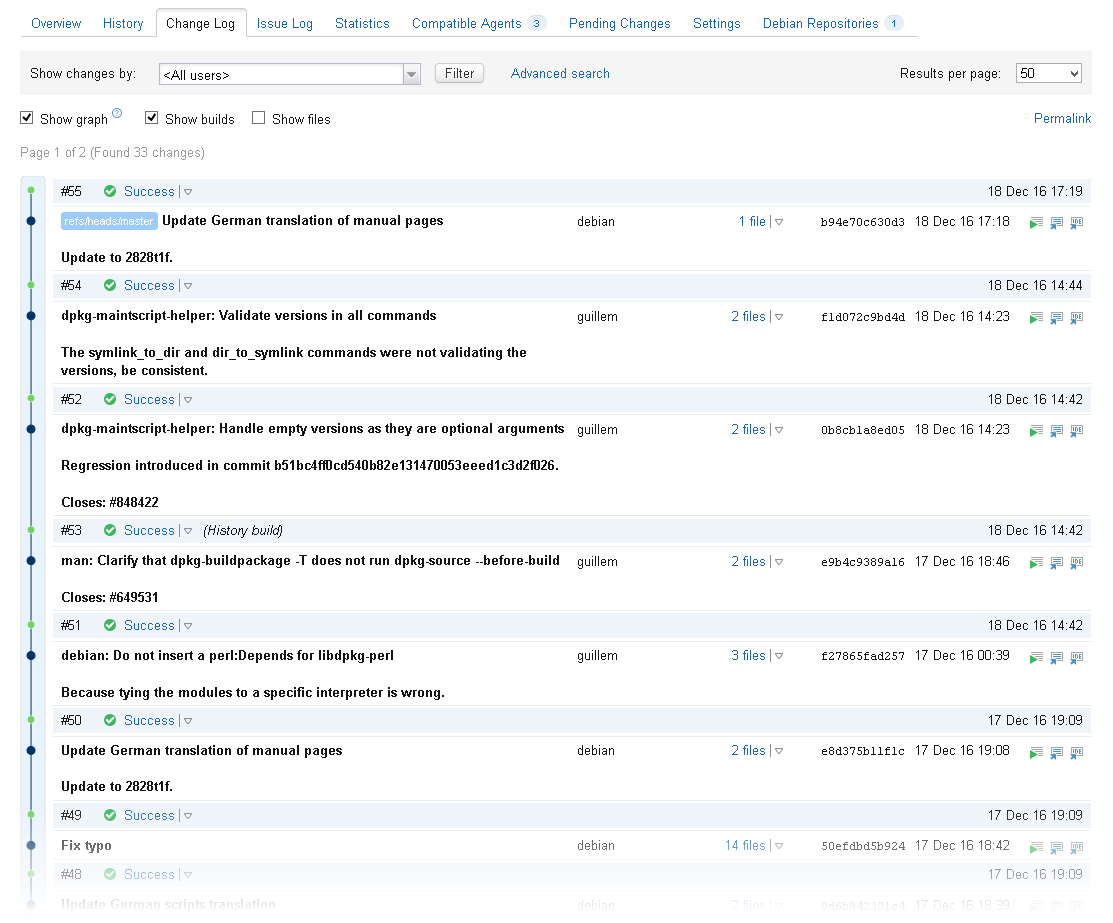Click commit hash 0b8cb1a8ed05

point(862,430)
